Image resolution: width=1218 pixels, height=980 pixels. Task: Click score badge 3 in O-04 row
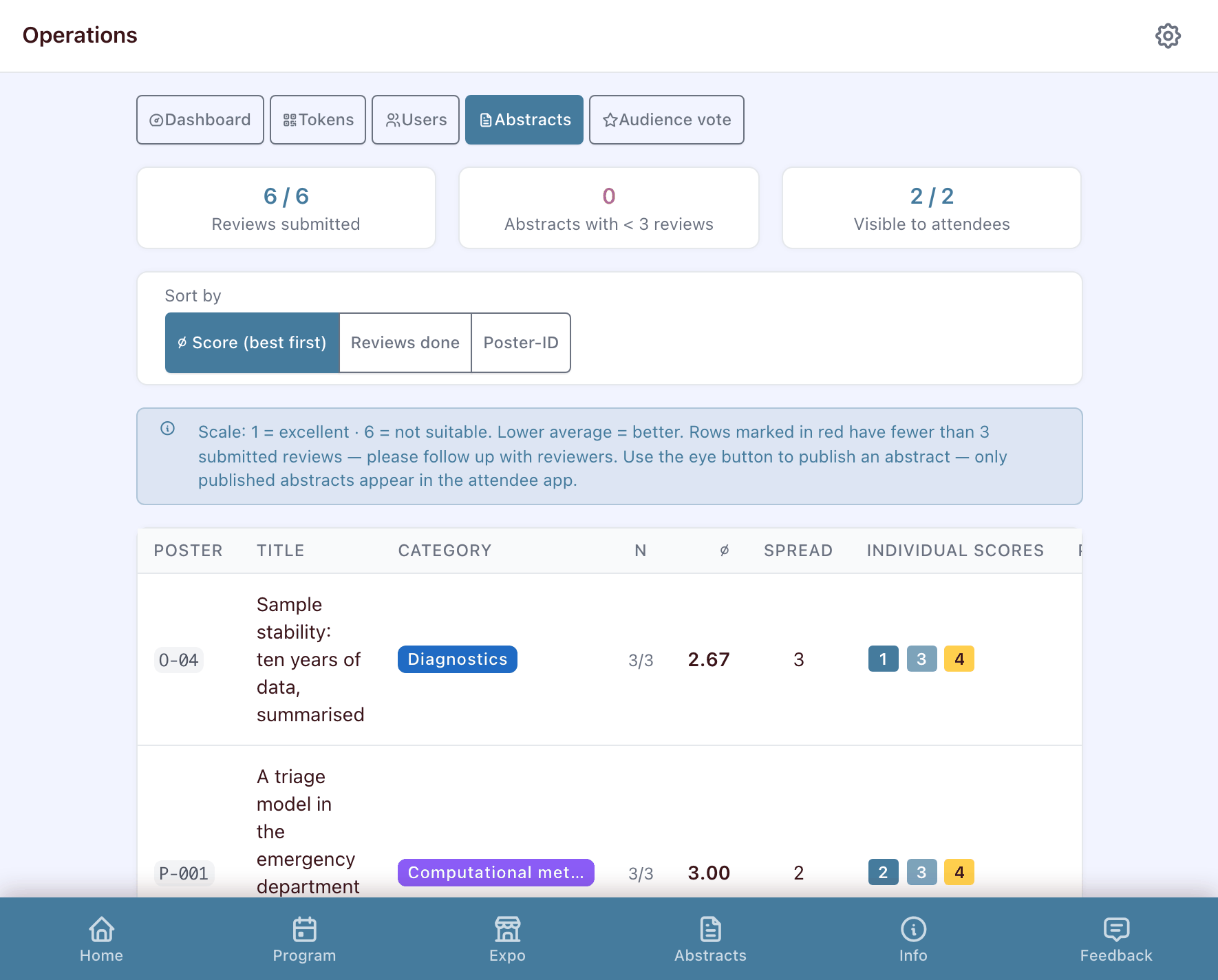coord(922,659)
